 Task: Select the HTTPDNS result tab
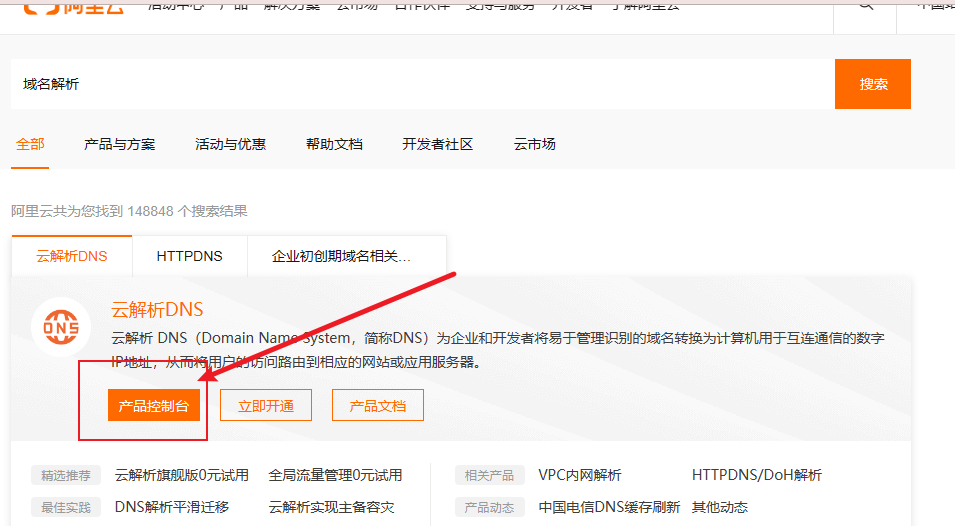(189, 256)
